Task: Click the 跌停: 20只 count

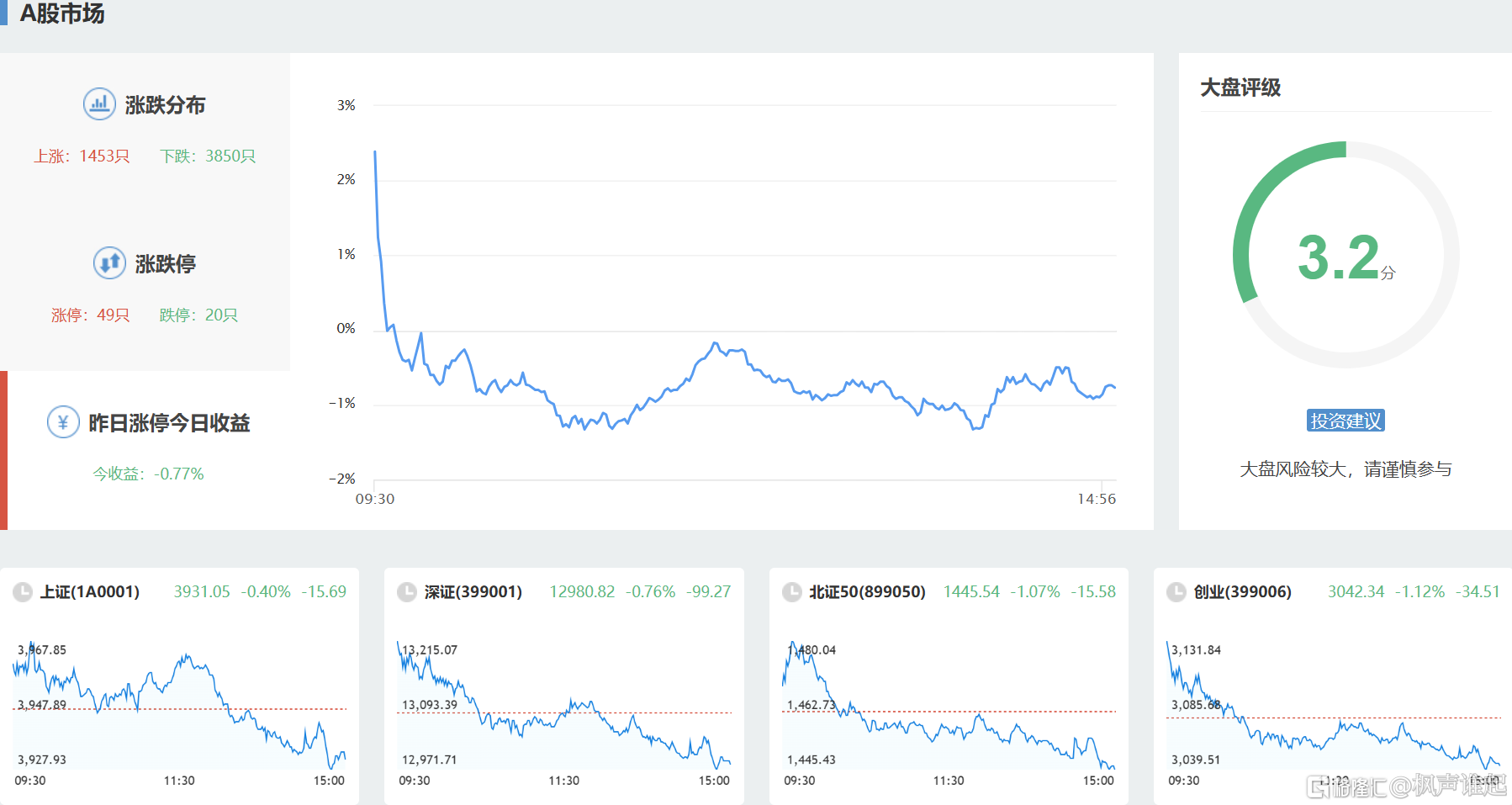Action: point(198,315)
